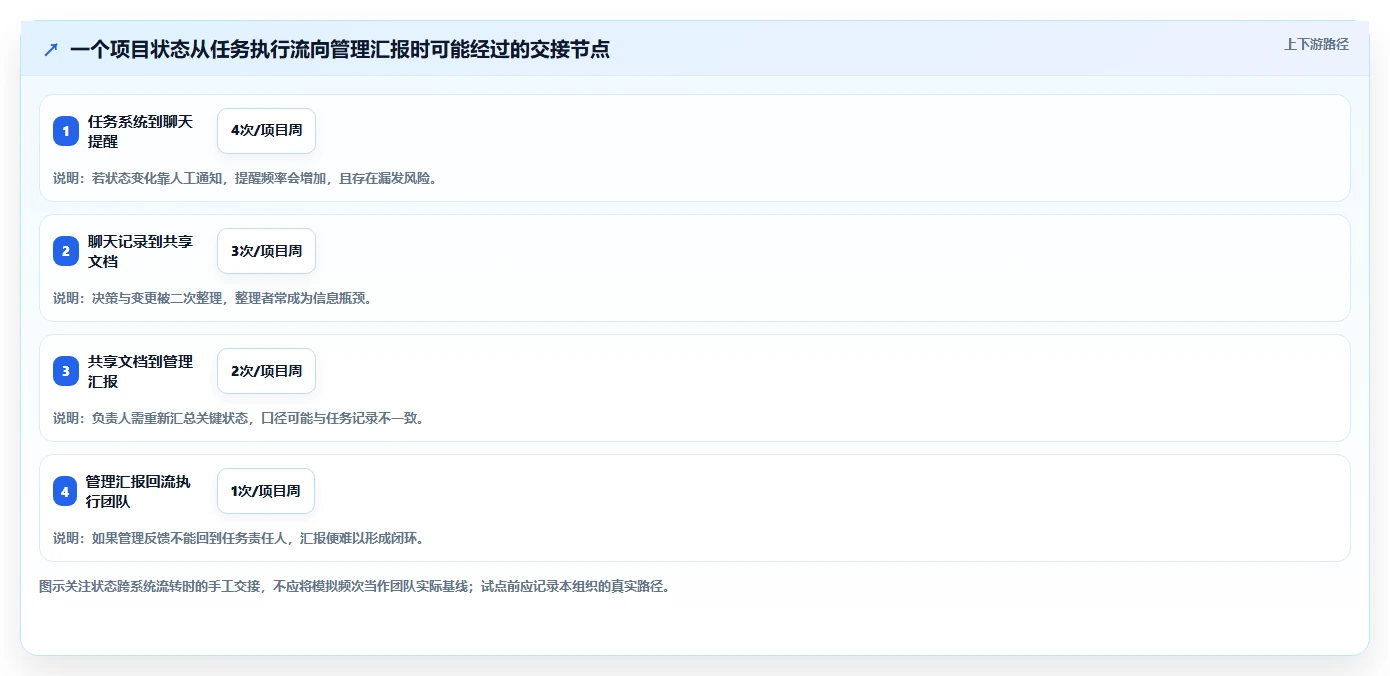This screenshot has width=1390, height=676.
Task: Click the arrow icon beside the panel title
Action: click(x=51, y=49)
